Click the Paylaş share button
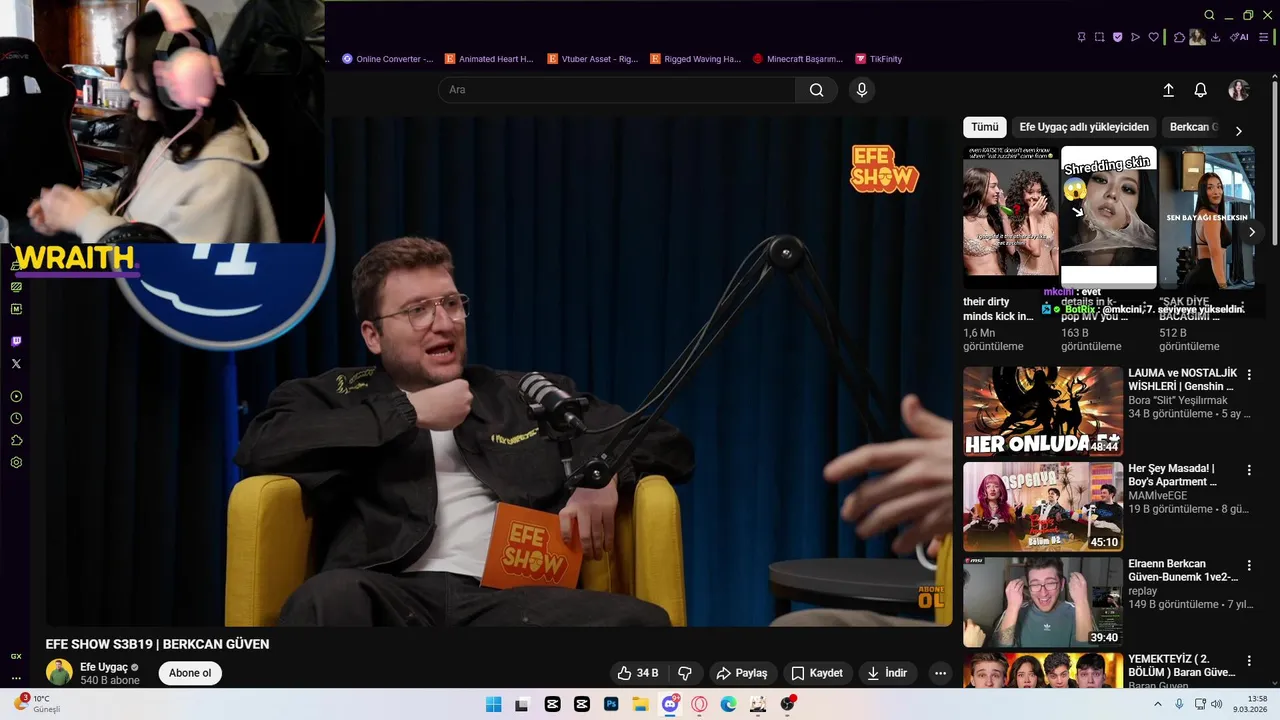The height and width of the screenshot is (720, 1280). [741, 673]
